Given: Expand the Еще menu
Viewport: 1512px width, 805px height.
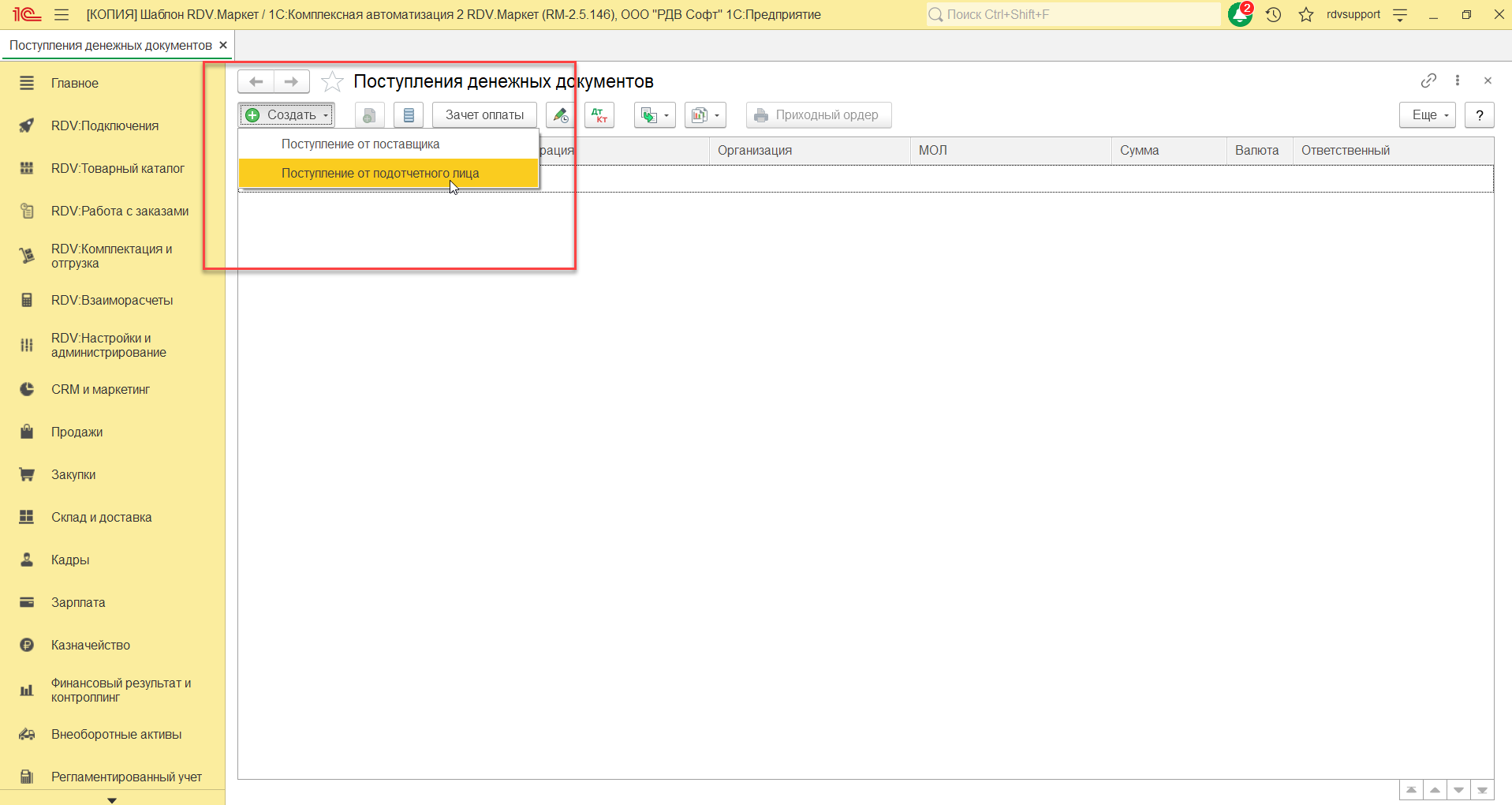Looking at the screenshot, I should coord(1428,115).
